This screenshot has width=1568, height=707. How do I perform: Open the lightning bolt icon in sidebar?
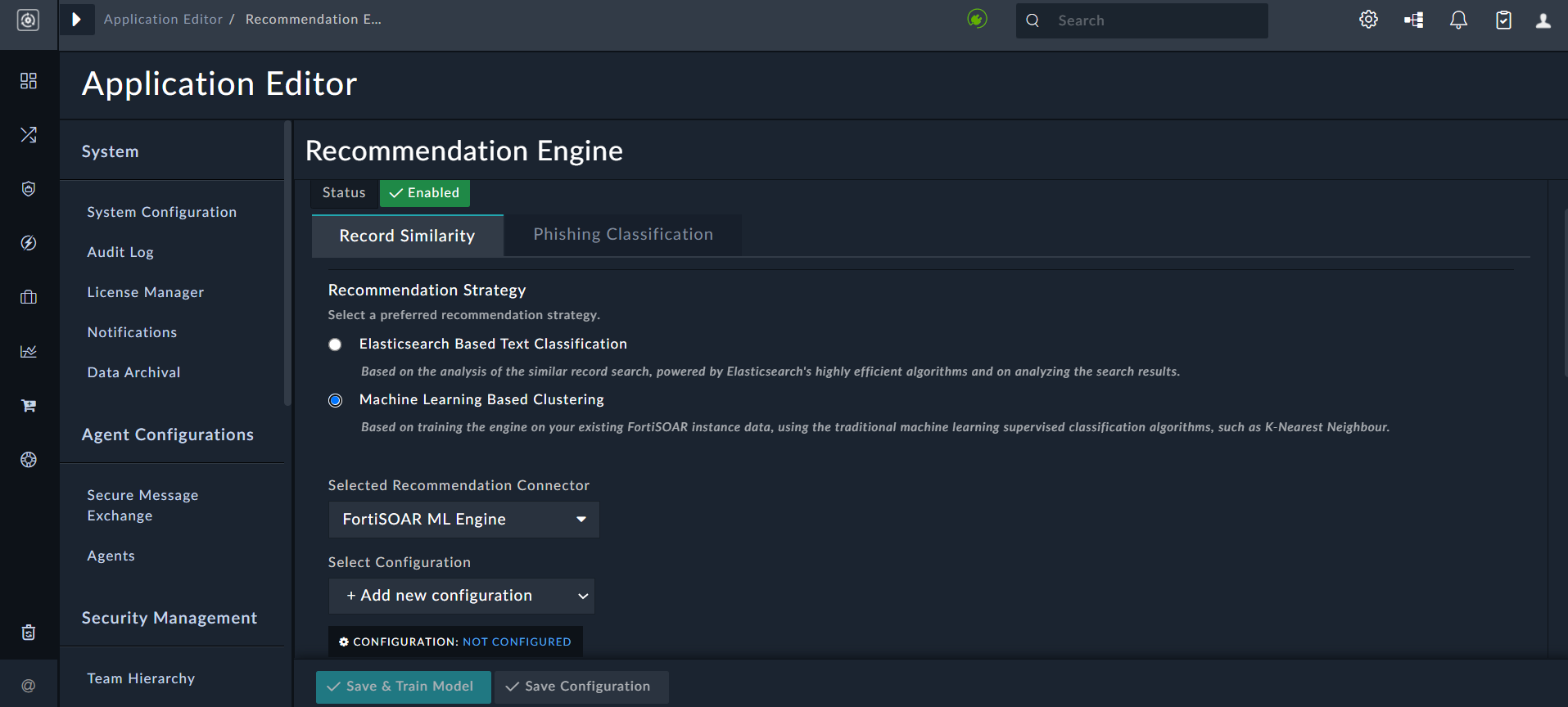(29, 243)
